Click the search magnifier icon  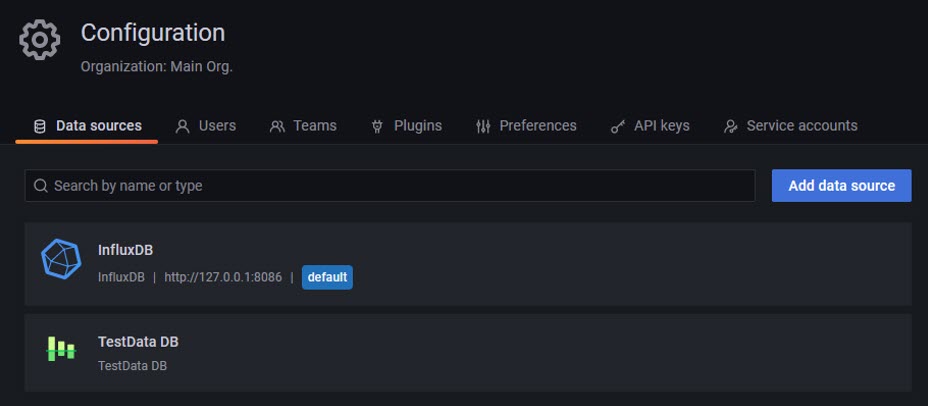tap(41, 186)
